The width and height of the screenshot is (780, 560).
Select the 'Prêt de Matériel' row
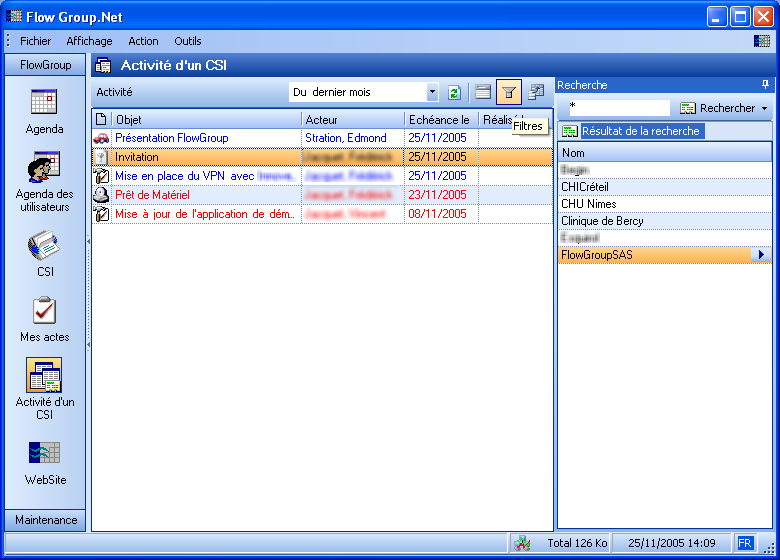coord(200,195)
